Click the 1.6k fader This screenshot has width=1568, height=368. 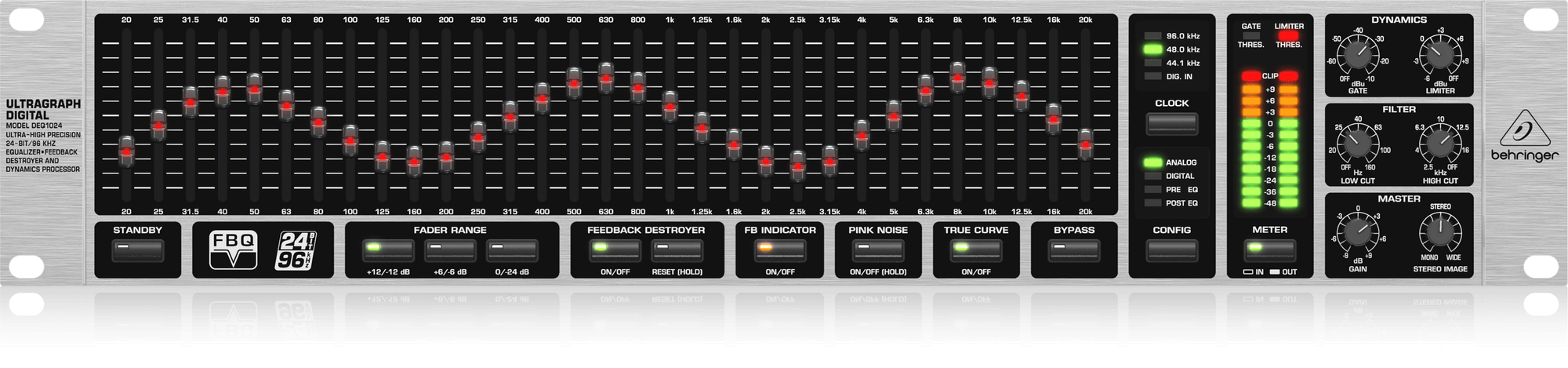tap(734, 145)
